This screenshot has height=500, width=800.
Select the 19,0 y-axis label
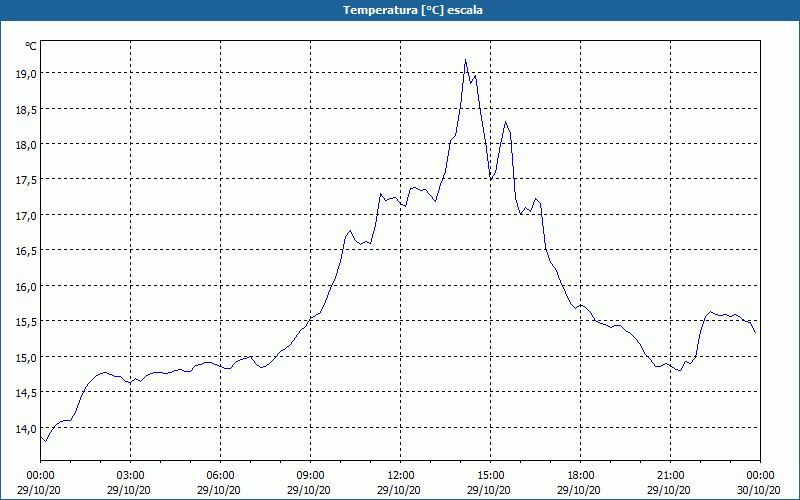pyautogui.click(x=26, y=74)
